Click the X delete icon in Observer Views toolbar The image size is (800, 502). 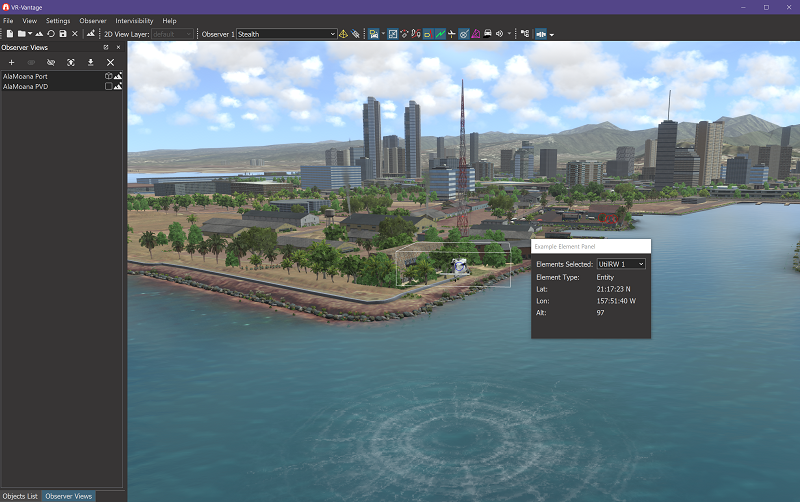[110, 62]
